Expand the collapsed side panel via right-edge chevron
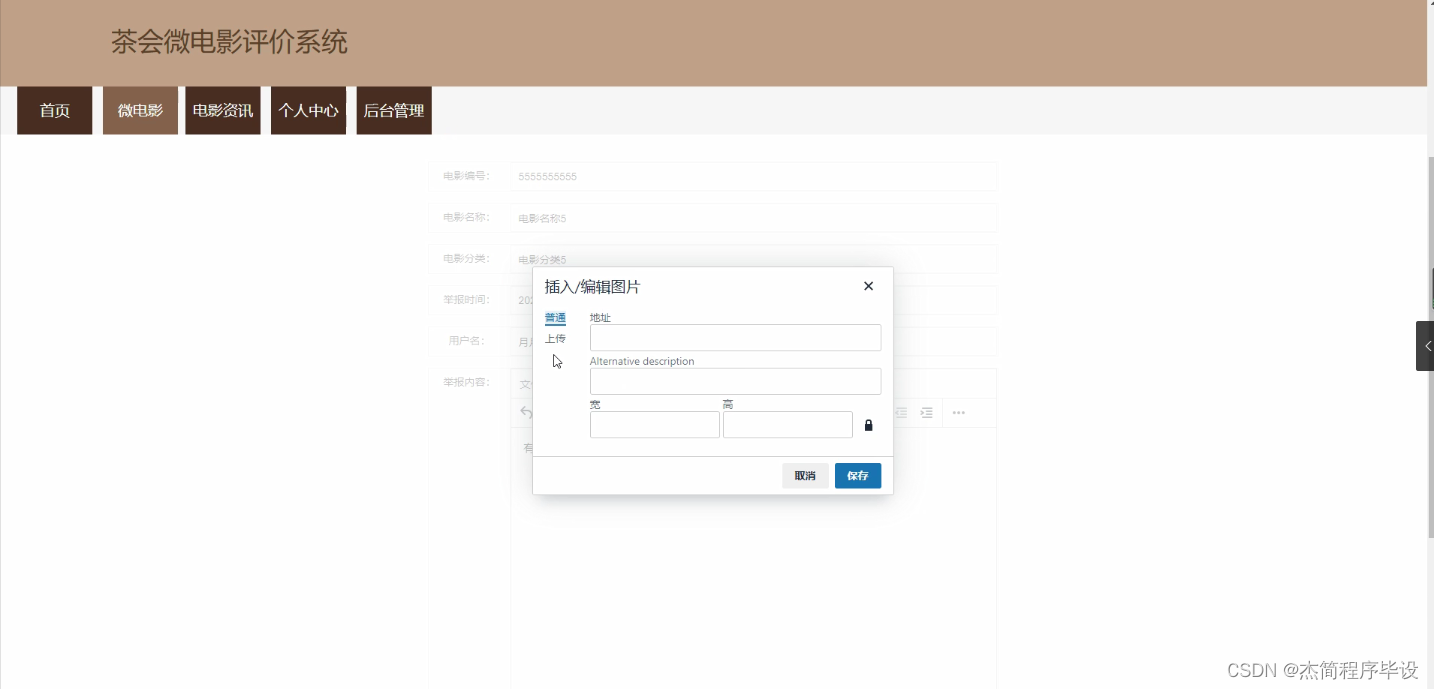 click(1427, 346)
